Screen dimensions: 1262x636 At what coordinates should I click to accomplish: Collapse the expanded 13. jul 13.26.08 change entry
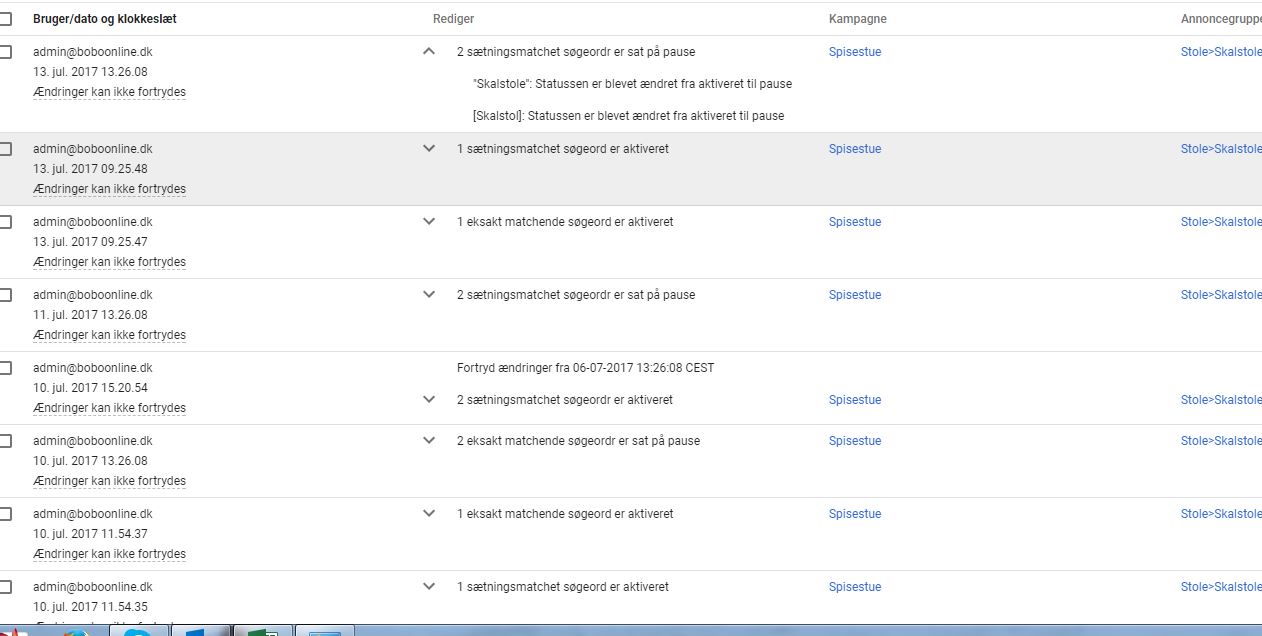click(429, 51)
